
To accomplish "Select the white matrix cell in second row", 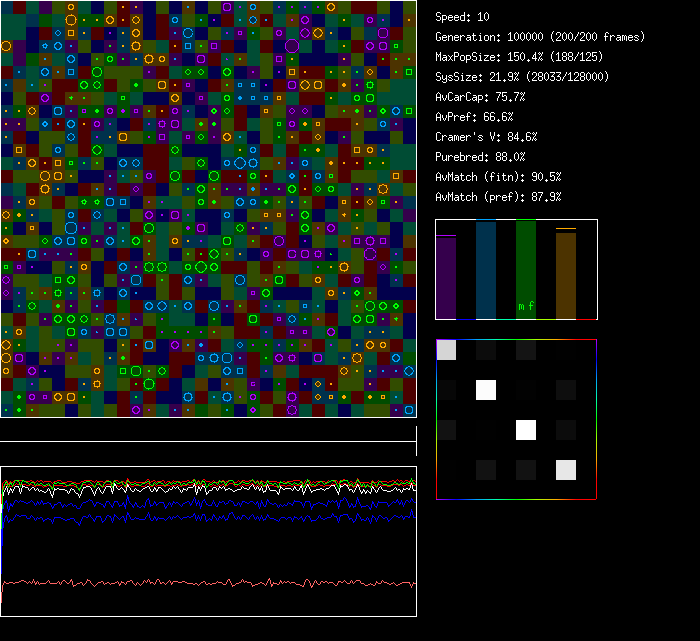I will 486,390.
